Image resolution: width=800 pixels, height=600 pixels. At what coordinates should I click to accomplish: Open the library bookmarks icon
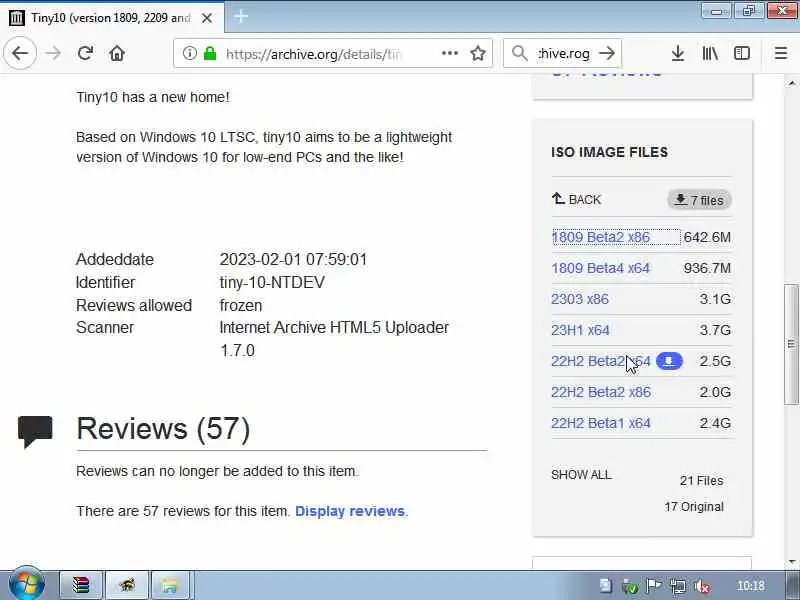tap(710, 53)
